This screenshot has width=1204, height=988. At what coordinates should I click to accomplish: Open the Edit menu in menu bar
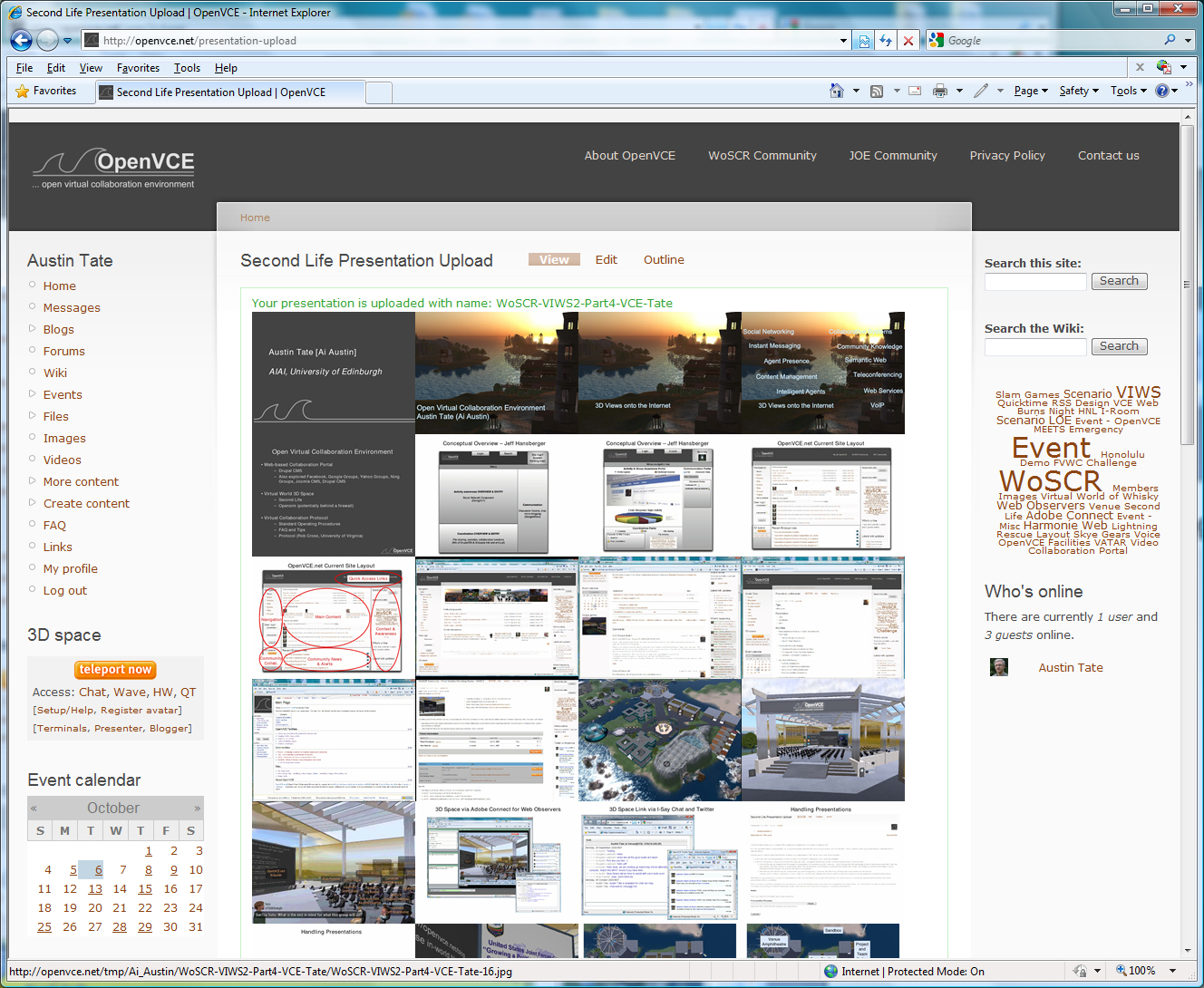(56, 68)
